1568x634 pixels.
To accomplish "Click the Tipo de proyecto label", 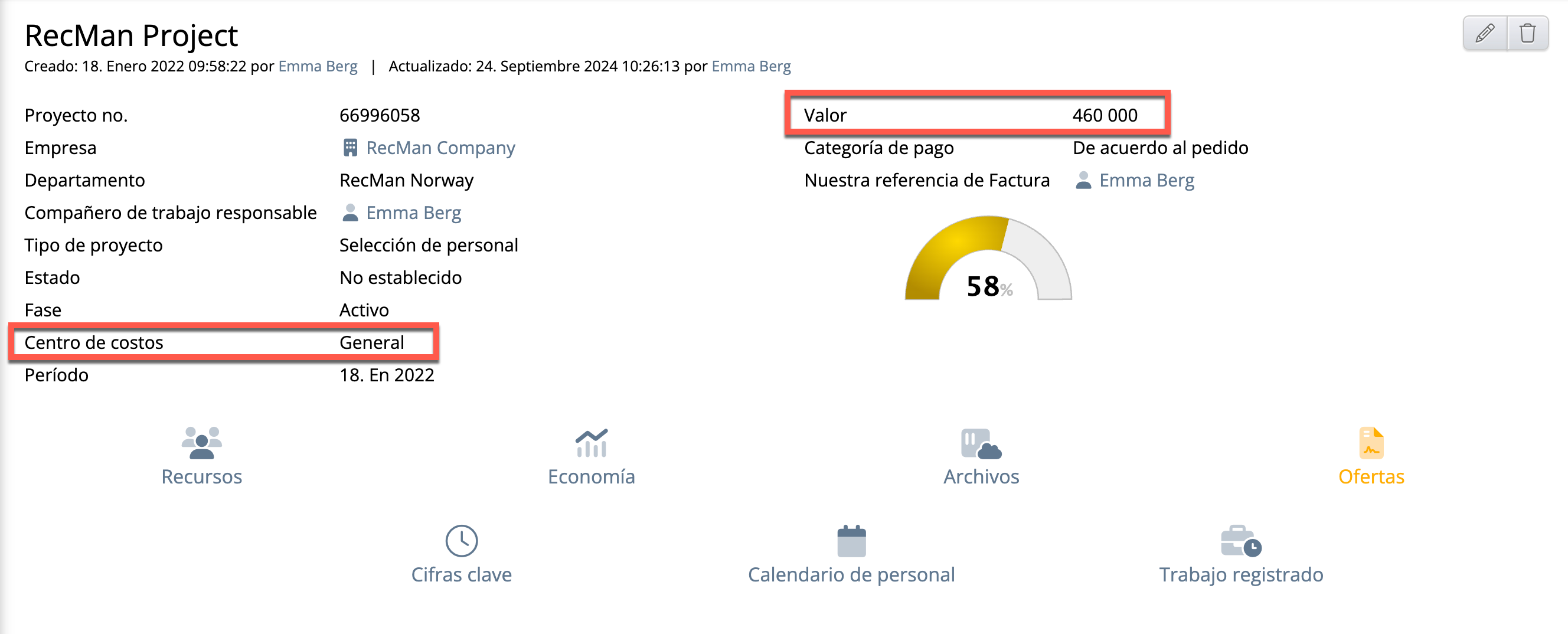I will click(x=94, y=245).
